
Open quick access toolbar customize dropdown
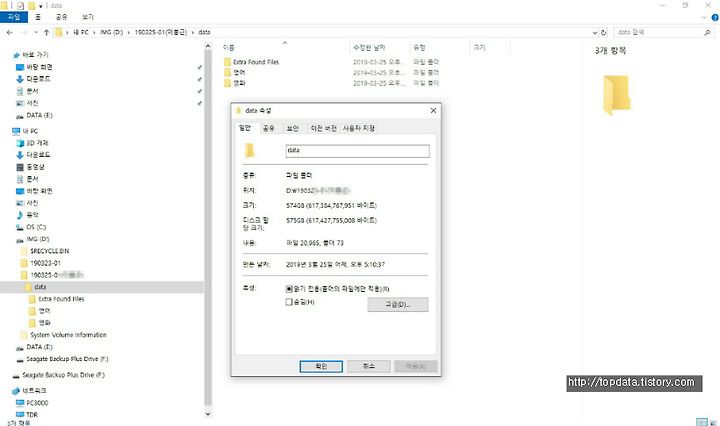point(40,6)
